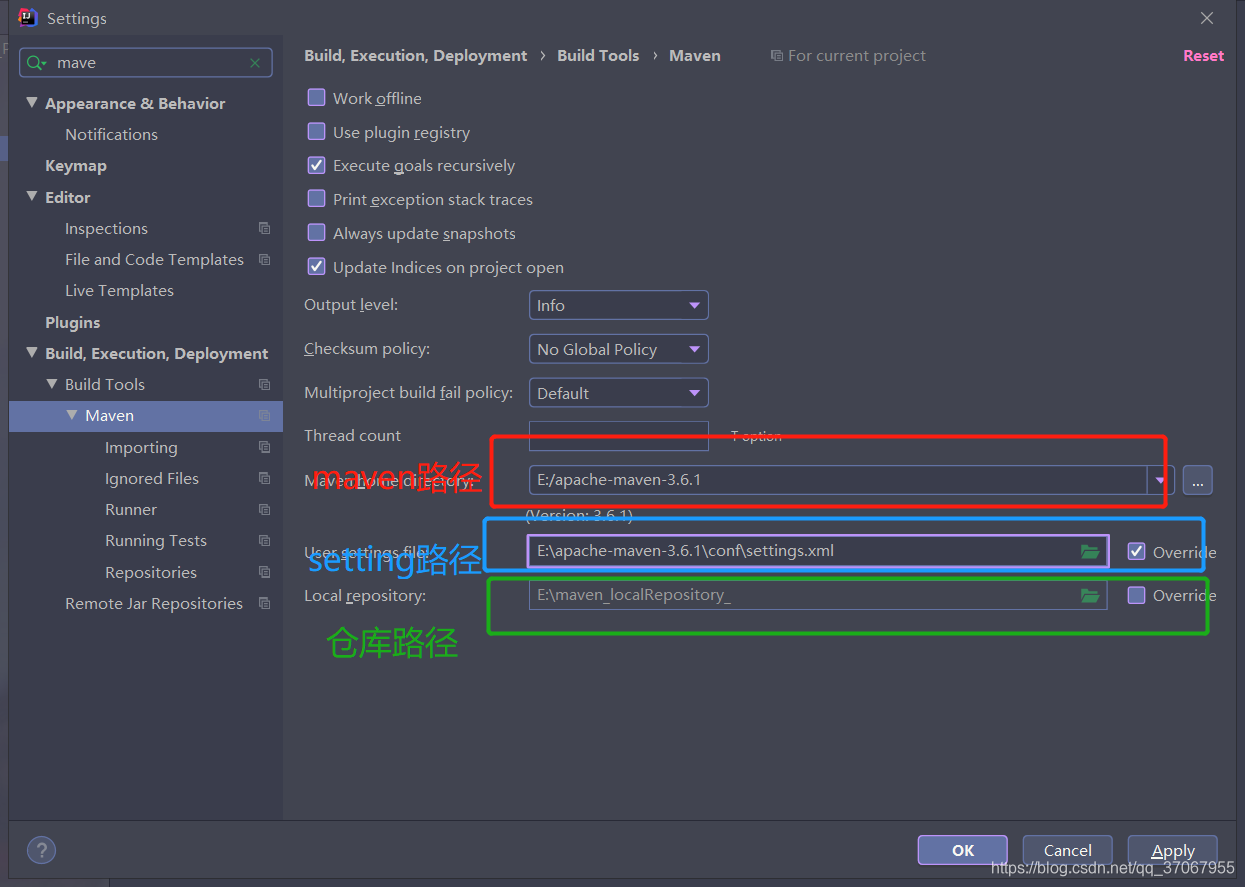Browse folder icon for Local repository

tap(1090, 595)
